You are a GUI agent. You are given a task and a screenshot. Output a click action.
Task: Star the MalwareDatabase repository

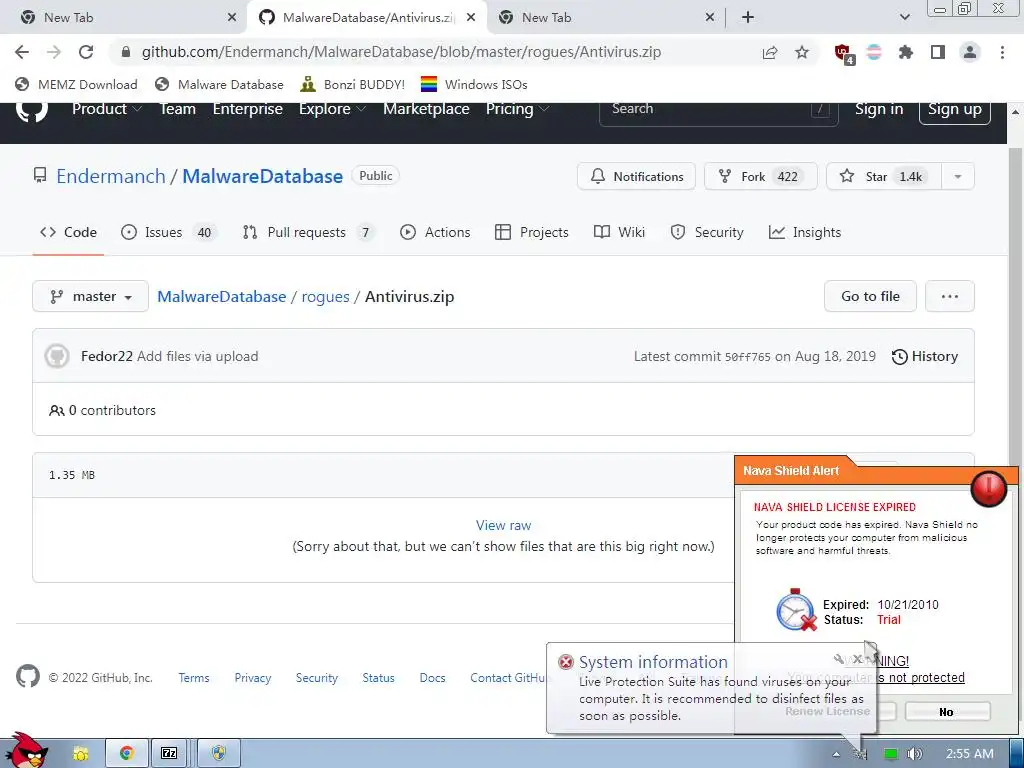point(884,176)
